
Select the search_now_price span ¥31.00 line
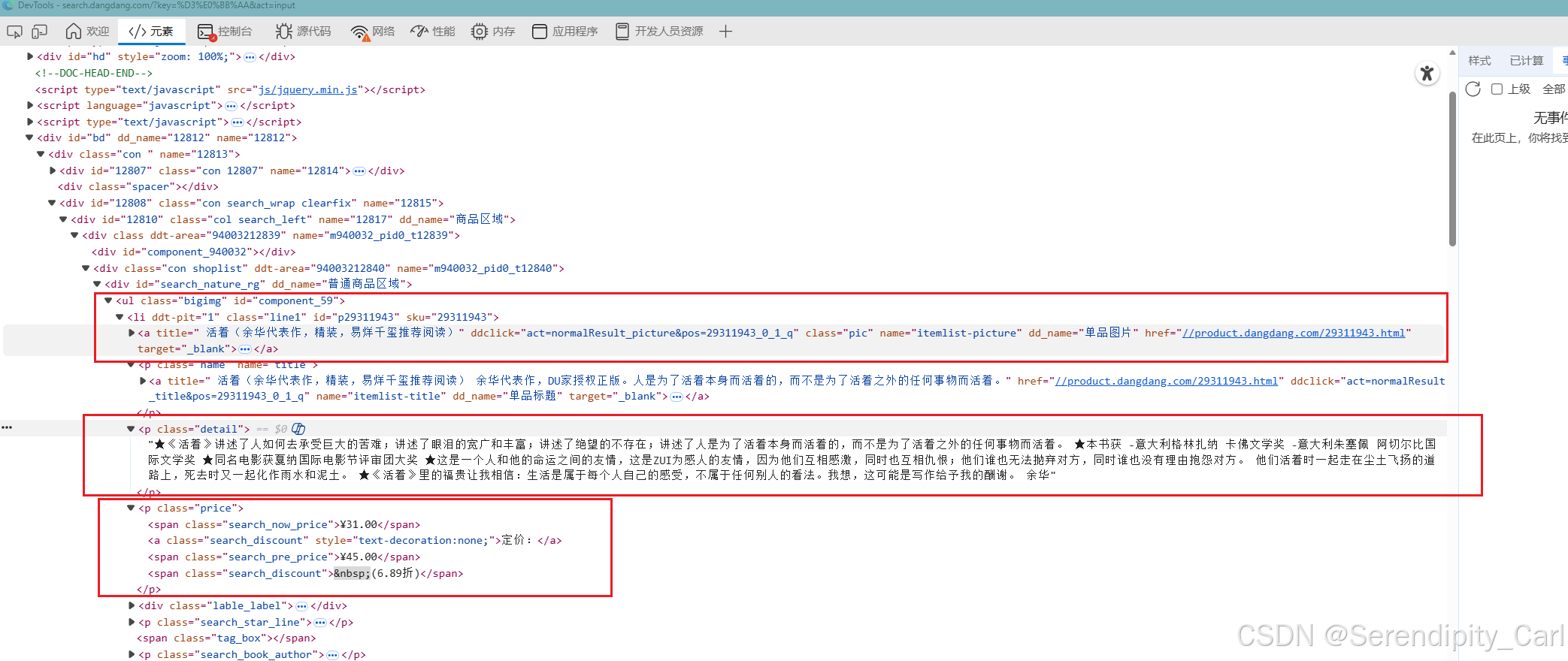point(284,524)
